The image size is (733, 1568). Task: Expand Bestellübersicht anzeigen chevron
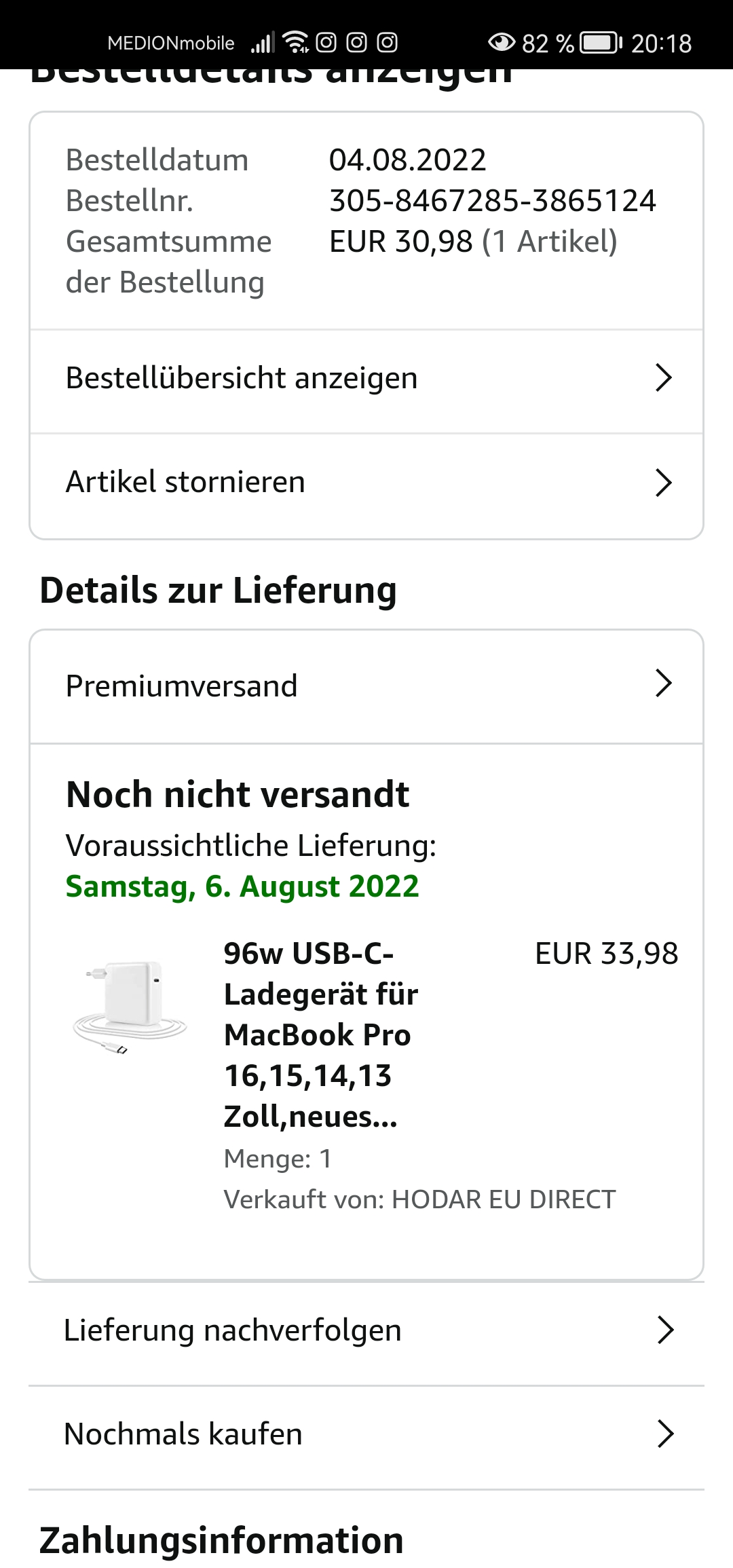pyautogui.click(x=663, y=378)
